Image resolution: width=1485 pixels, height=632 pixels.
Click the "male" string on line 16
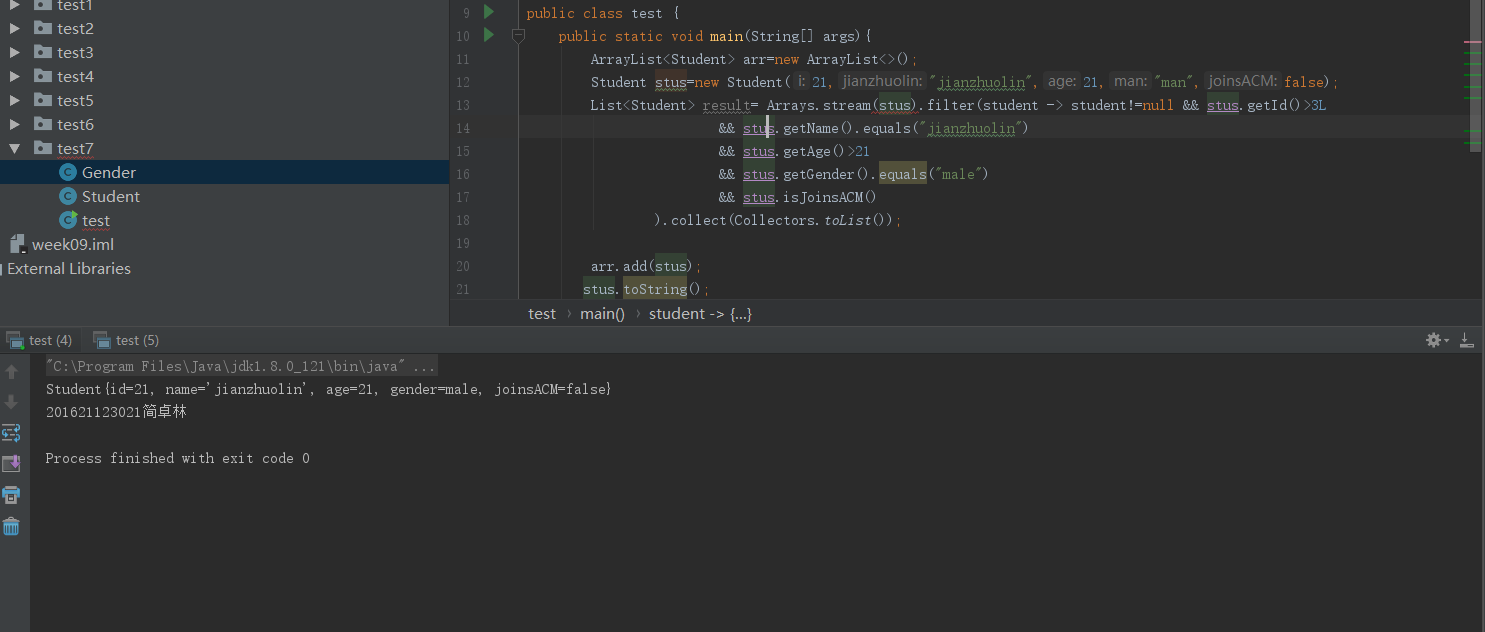957,174
